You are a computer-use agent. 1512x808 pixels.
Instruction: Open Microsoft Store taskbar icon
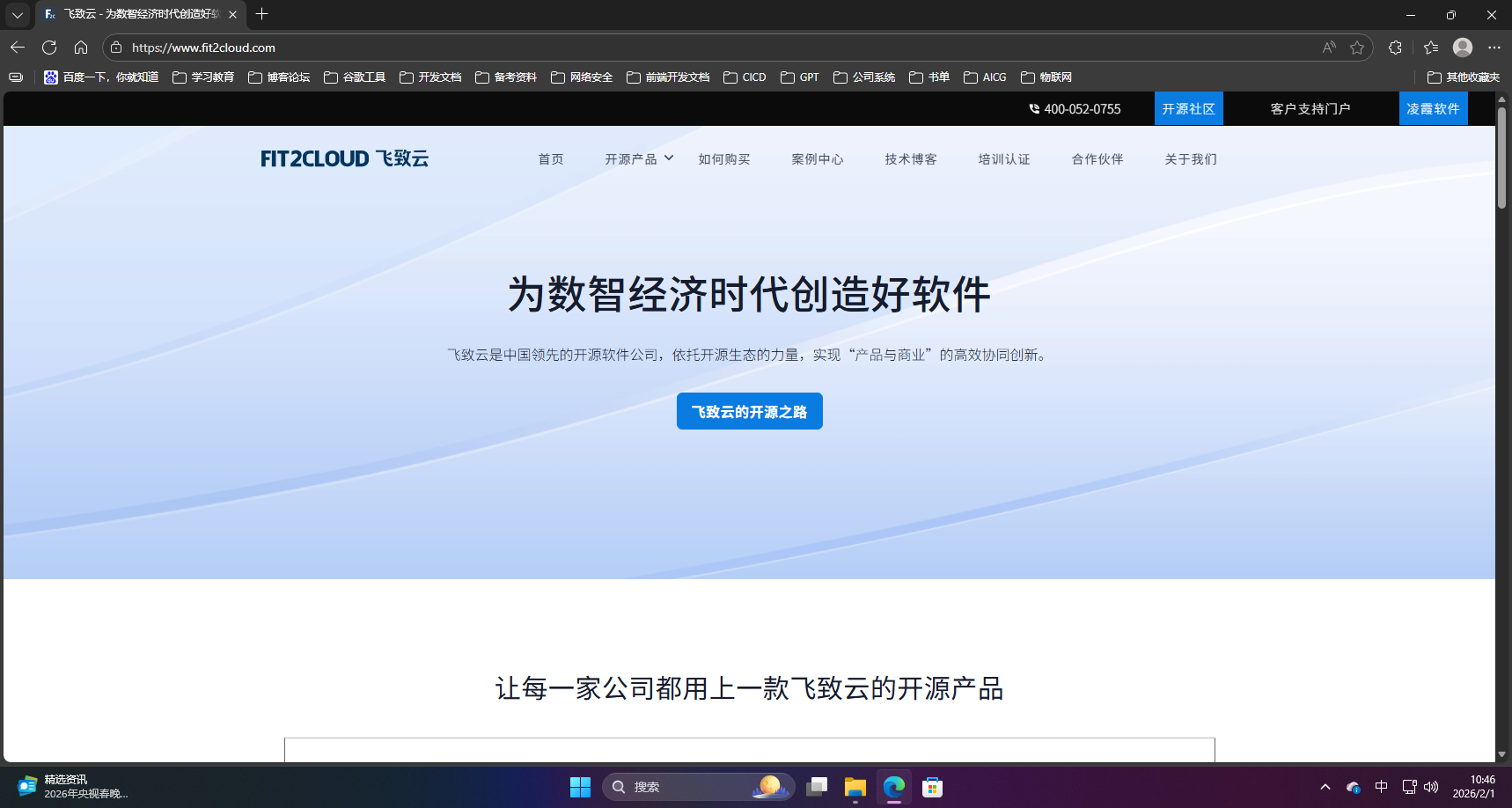click(932, 787)
